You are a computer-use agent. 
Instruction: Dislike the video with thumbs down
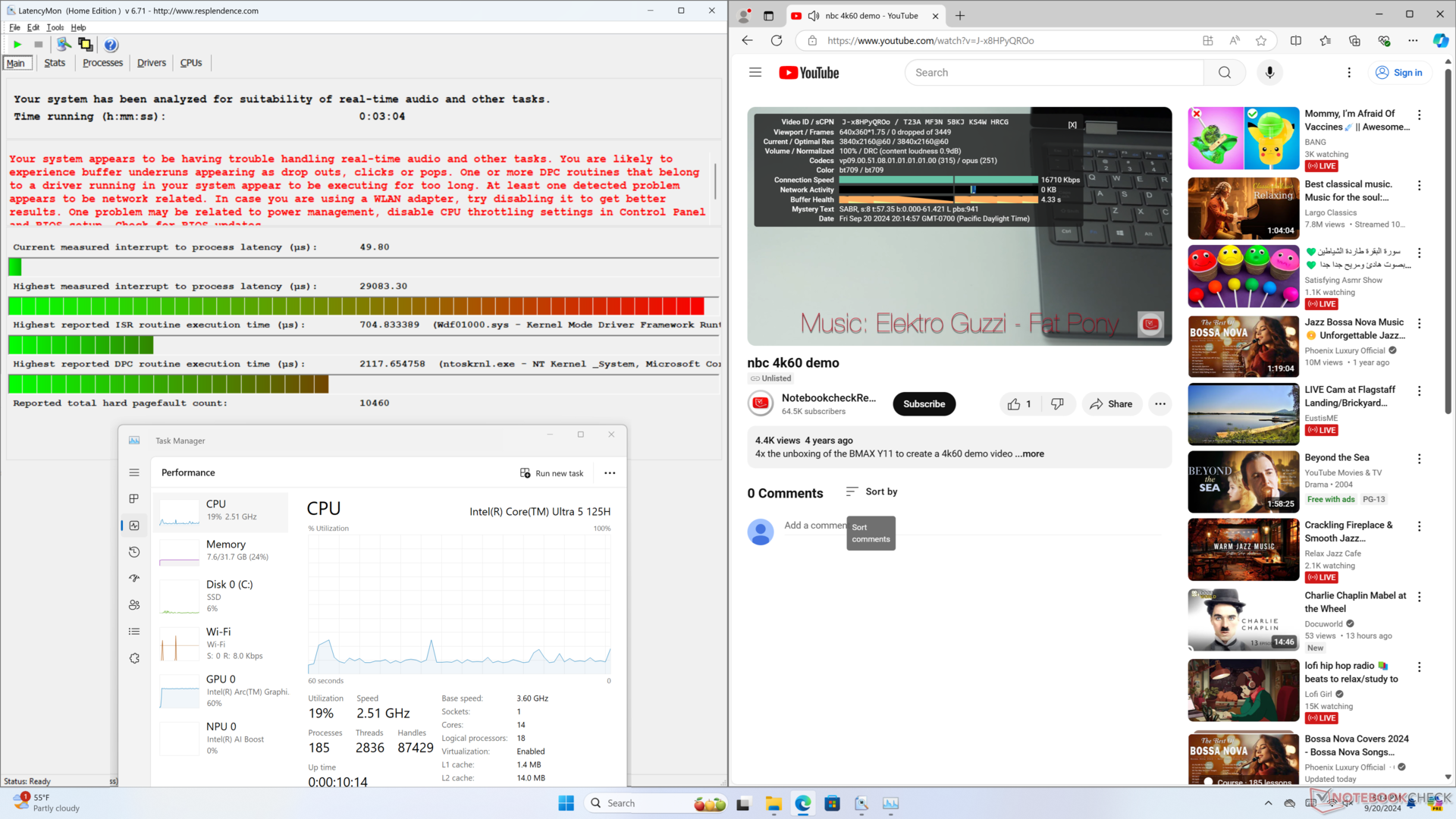1057,404
